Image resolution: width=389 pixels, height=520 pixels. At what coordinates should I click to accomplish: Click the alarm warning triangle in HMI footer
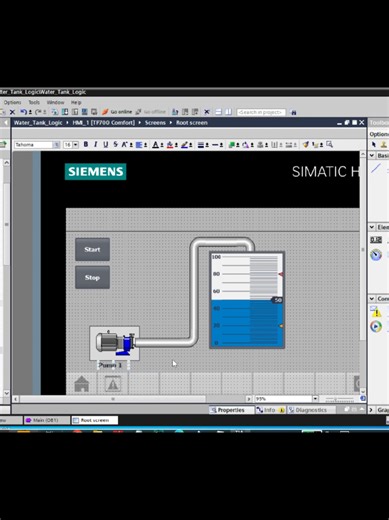(x=113, y=384)
